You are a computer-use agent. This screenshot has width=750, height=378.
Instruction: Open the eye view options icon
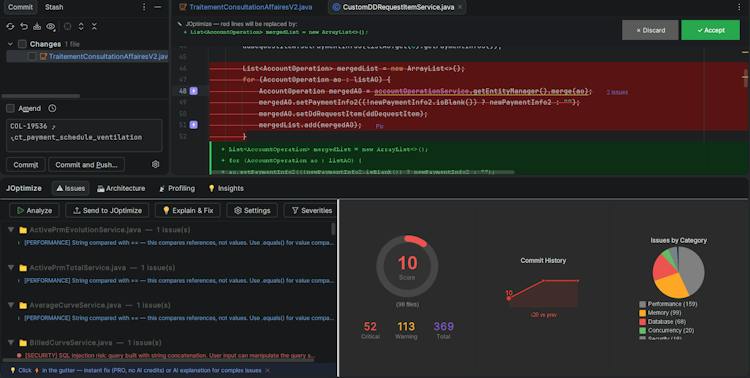click(x=51, y=26)
